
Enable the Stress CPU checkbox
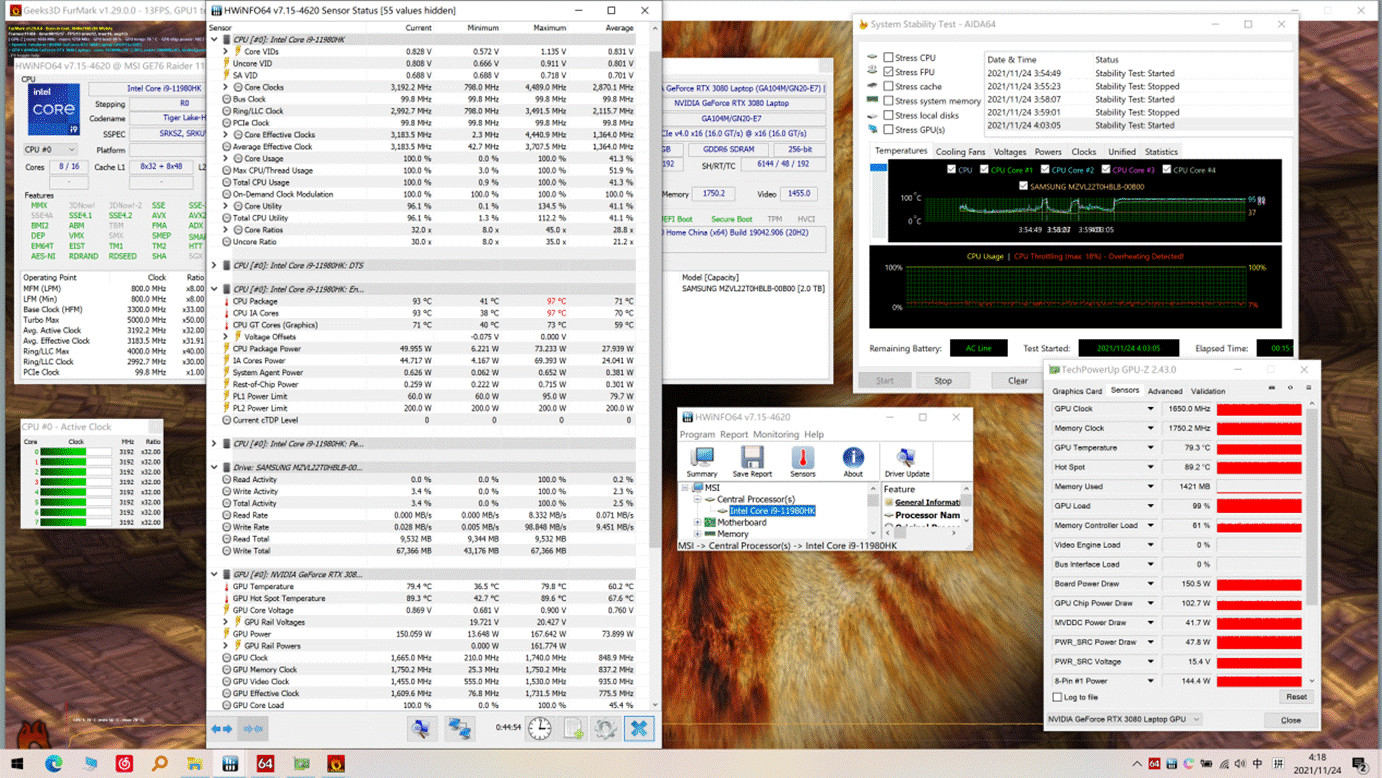tap(888, 58)
